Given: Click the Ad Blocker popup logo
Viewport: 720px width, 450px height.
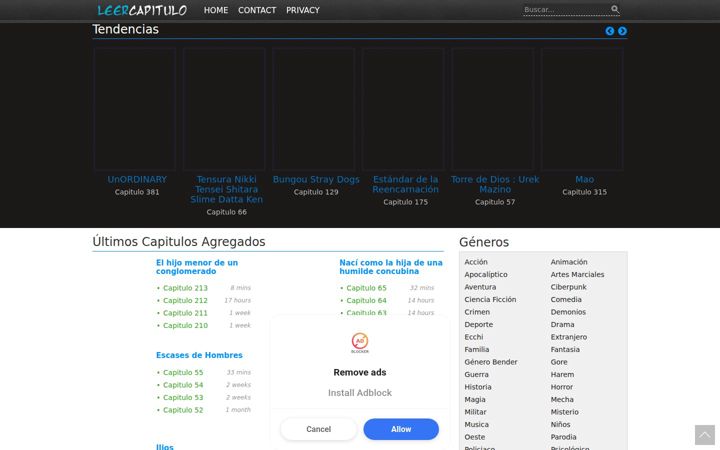Looking at the screenshot, I should tap(360, 343).
